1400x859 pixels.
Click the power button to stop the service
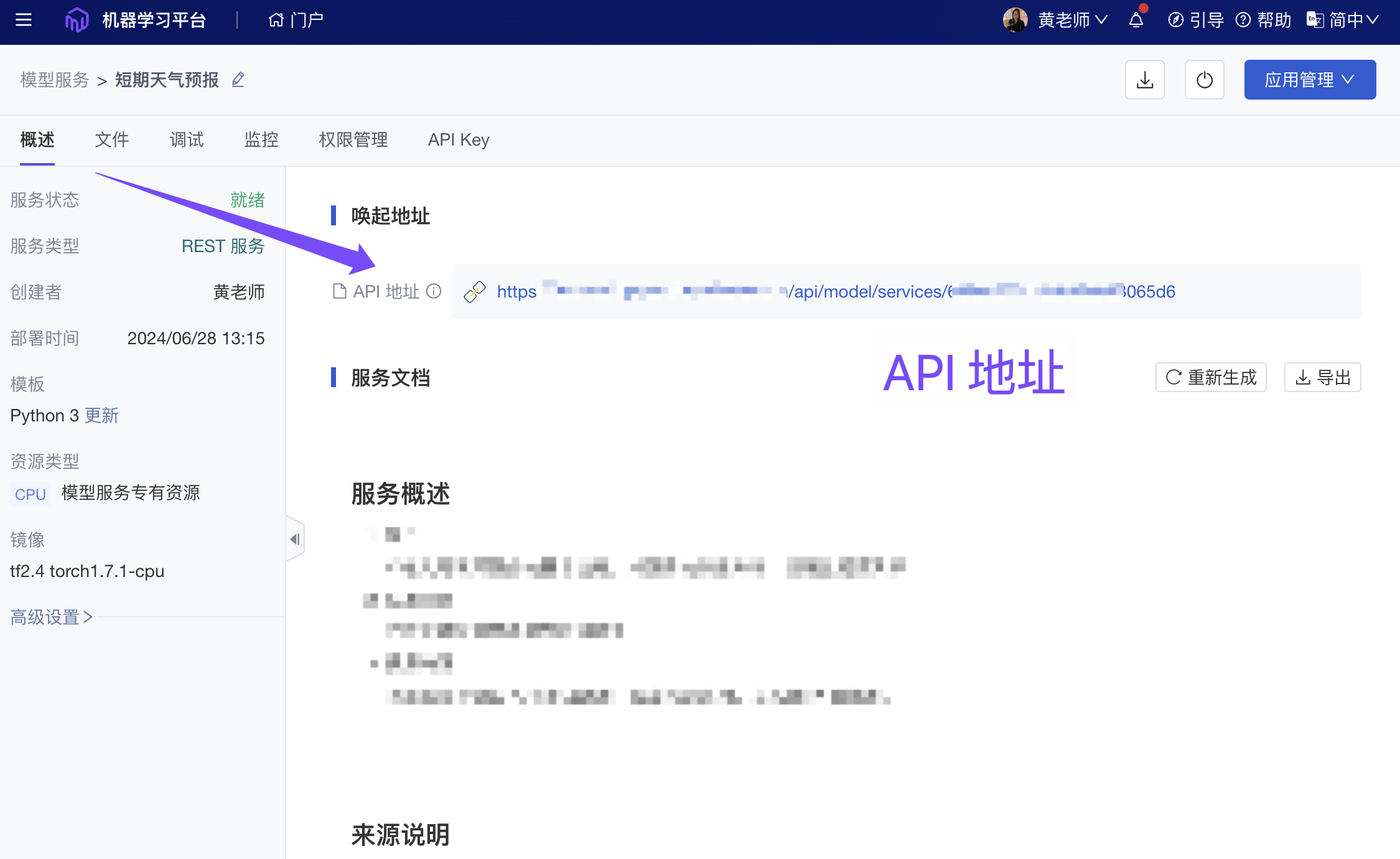tap(1204, 80)
